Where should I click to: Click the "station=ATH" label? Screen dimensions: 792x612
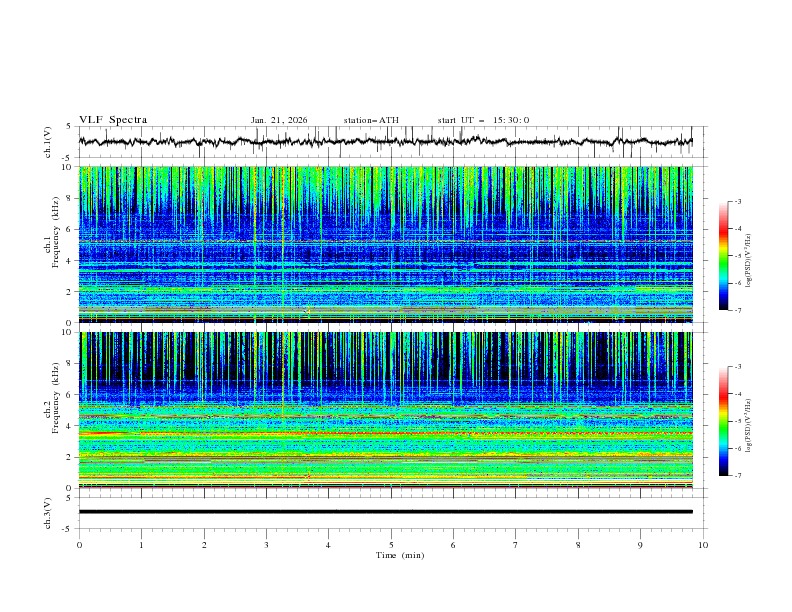[x=371, y=120]
